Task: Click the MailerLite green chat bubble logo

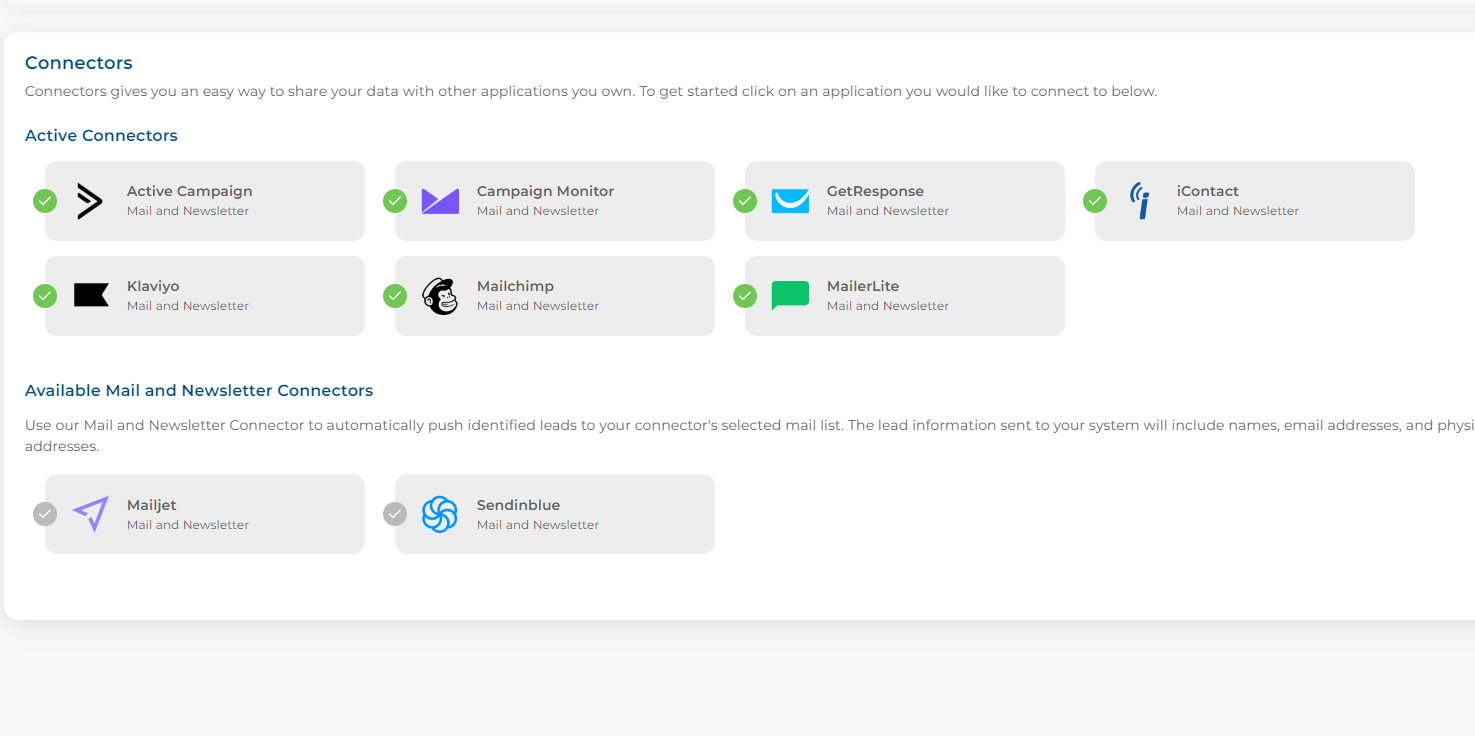Action: [x=790, y=296]
